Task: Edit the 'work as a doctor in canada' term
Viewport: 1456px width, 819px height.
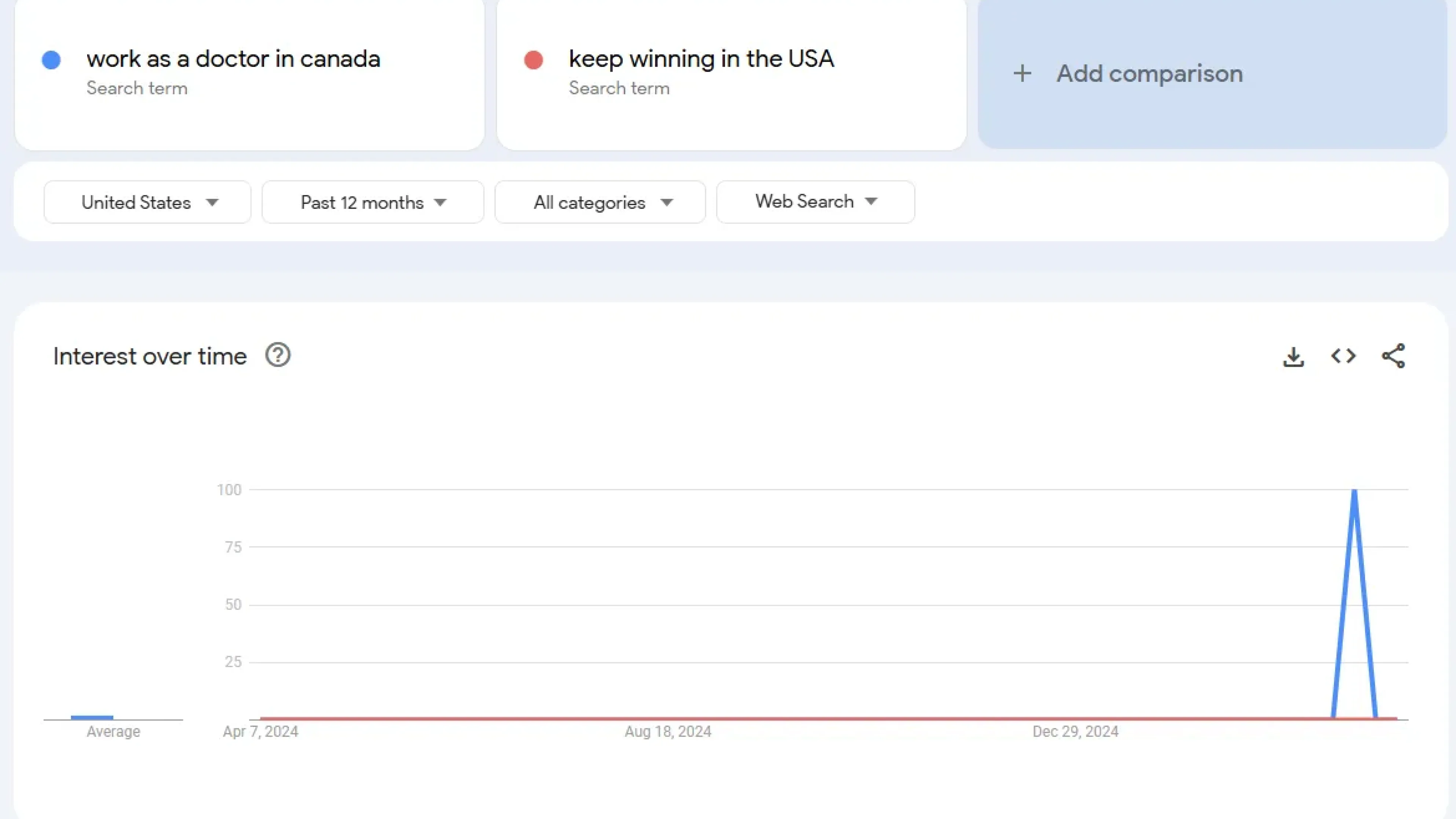Action: (x=234, y=59)
